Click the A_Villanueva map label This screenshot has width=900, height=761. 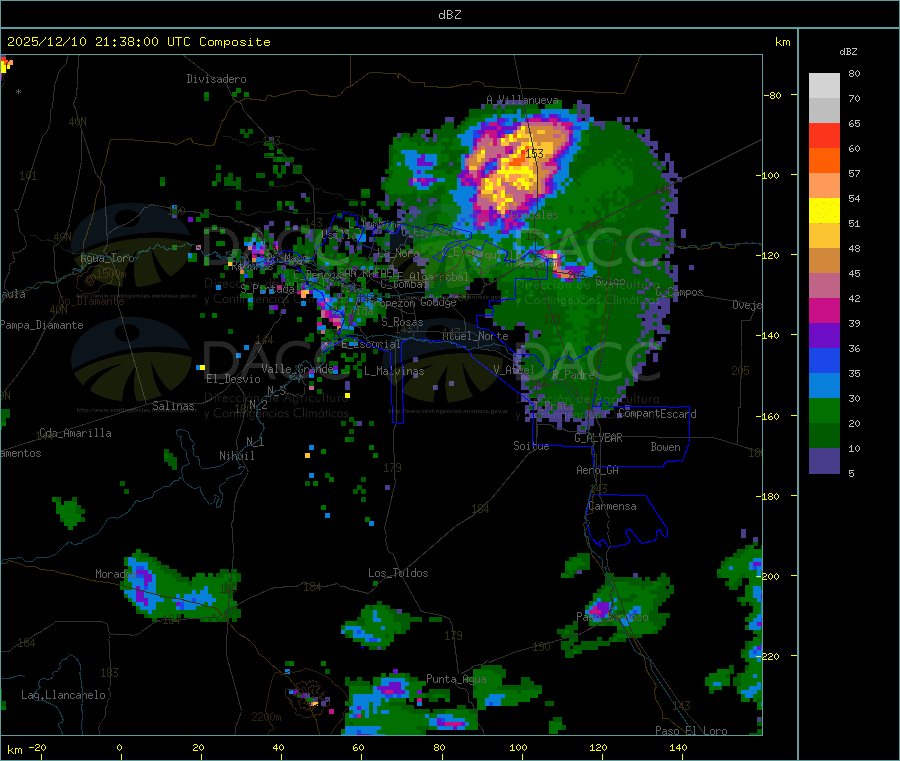(522, 100)
